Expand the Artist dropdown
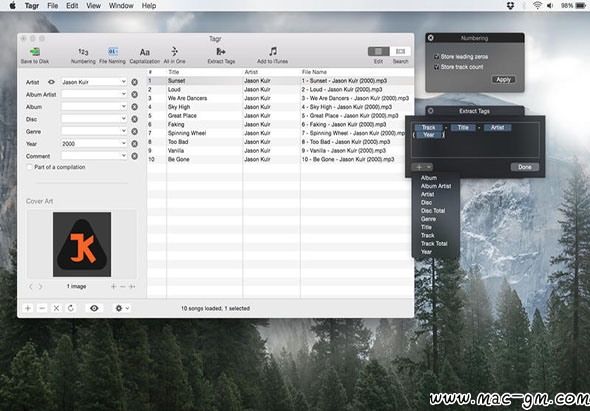590x411 pixels. [123, 82]
